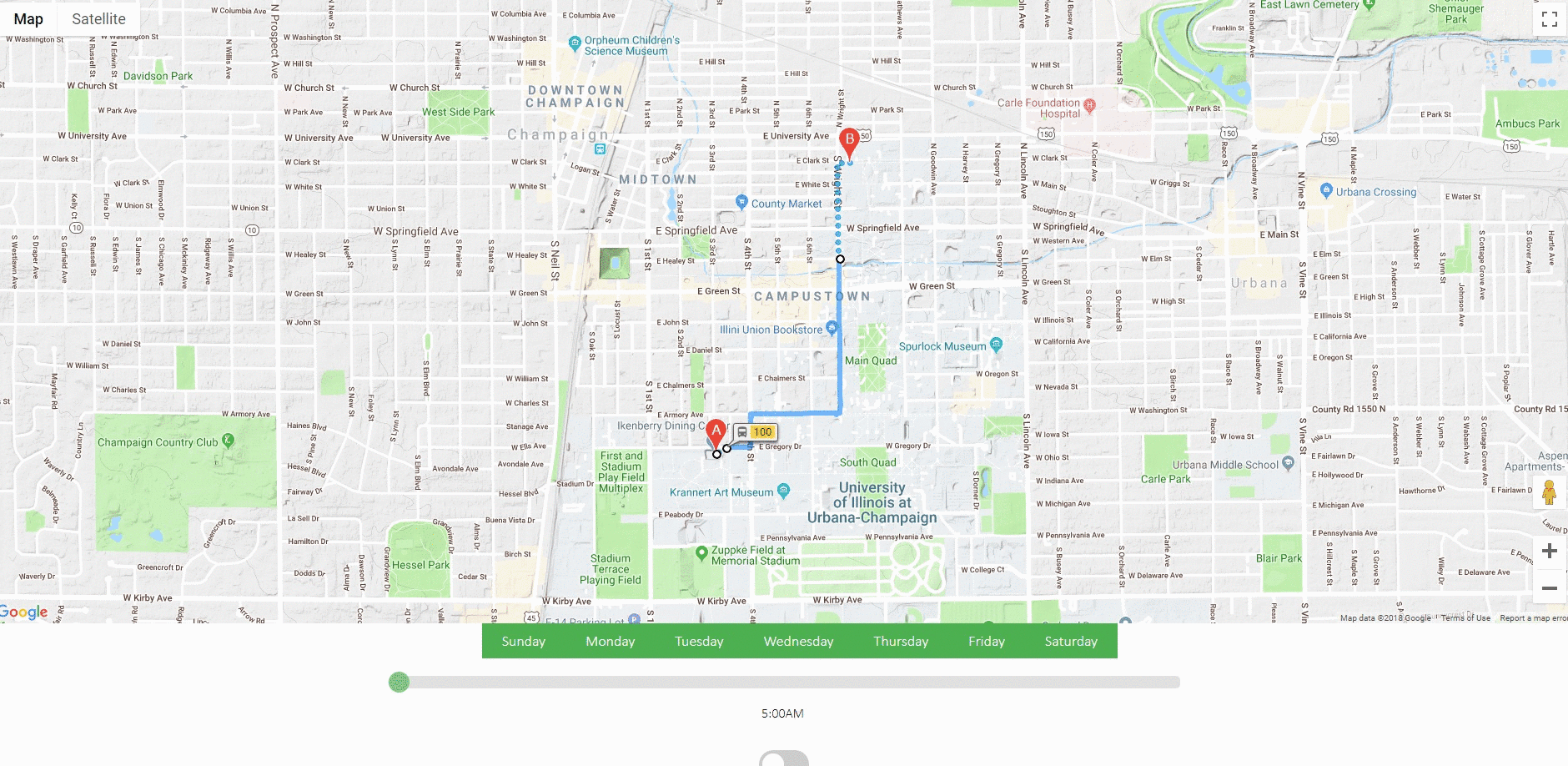The width and height of the screenshot is (1568, 766).
Task: Click Report a map error link
Action: pyautogui.click(x=1533, y=618)
